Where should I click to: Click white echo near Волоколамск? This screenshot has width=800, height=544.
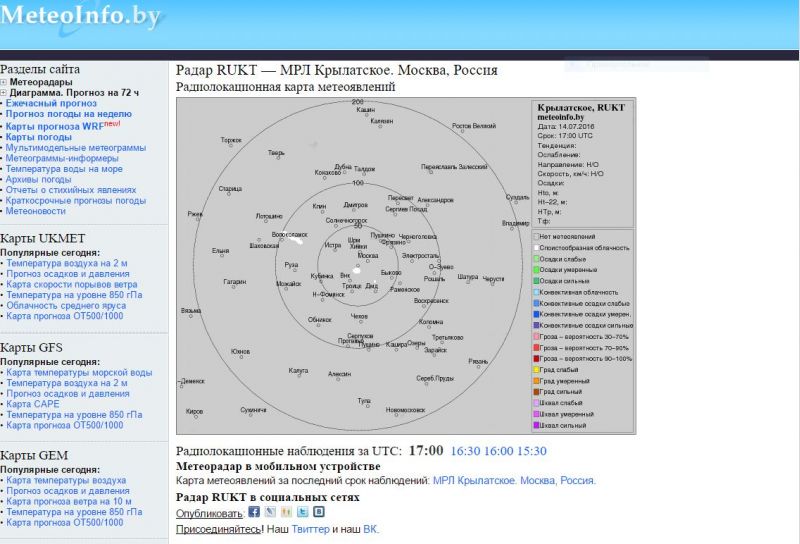coord(296,240)
